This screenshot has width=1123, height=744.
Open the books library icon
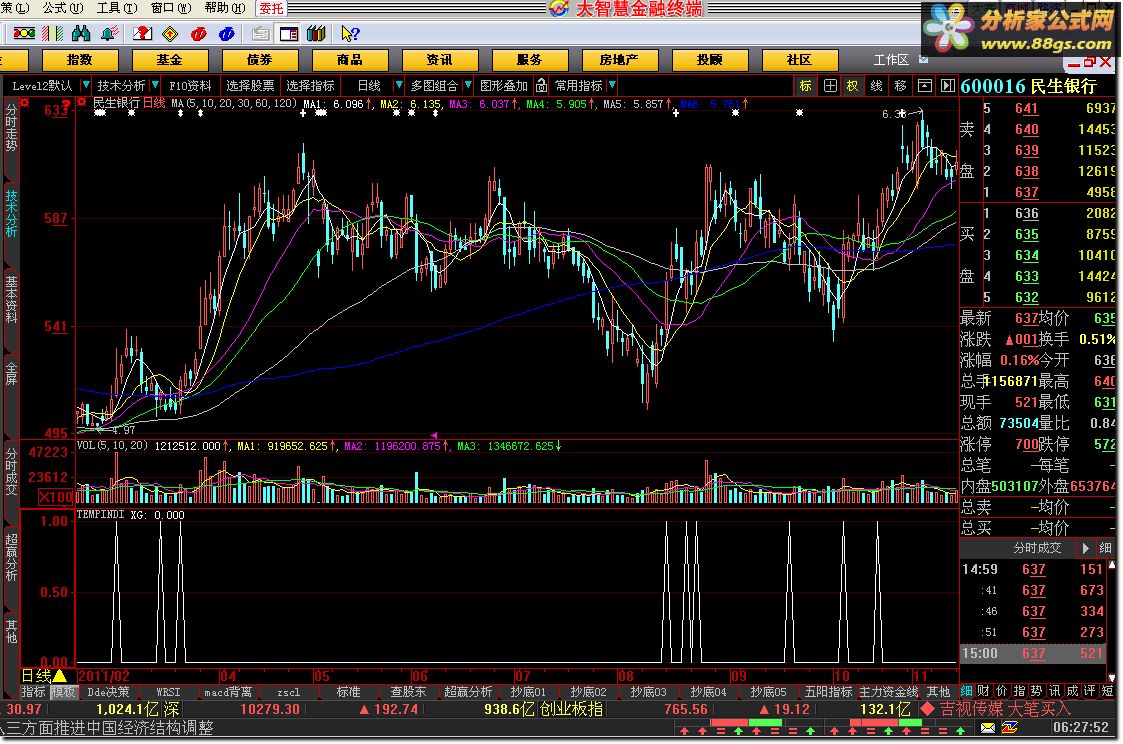316,33
